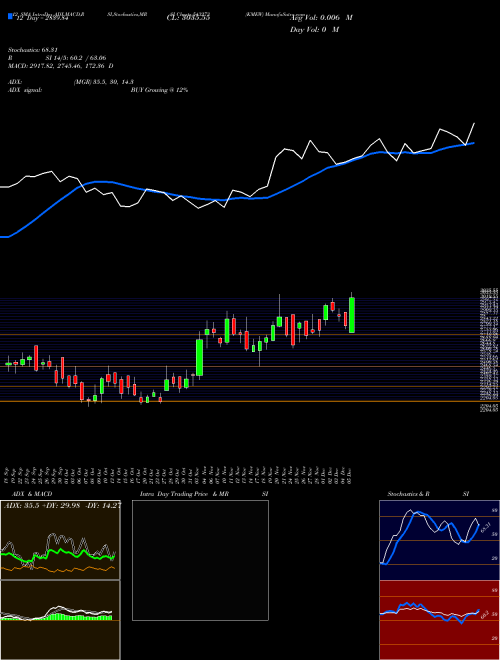This screenshot has width=500, height=660.
Task: Click the green MACD histogram bars
Action: [x=78, y=617]
